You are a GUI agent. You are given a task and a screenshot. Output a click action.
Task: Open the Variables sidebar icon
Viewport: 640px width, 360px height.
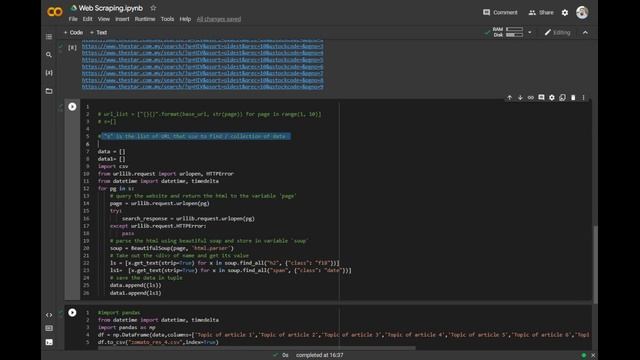pyautogui.click(x=49, y=73)
